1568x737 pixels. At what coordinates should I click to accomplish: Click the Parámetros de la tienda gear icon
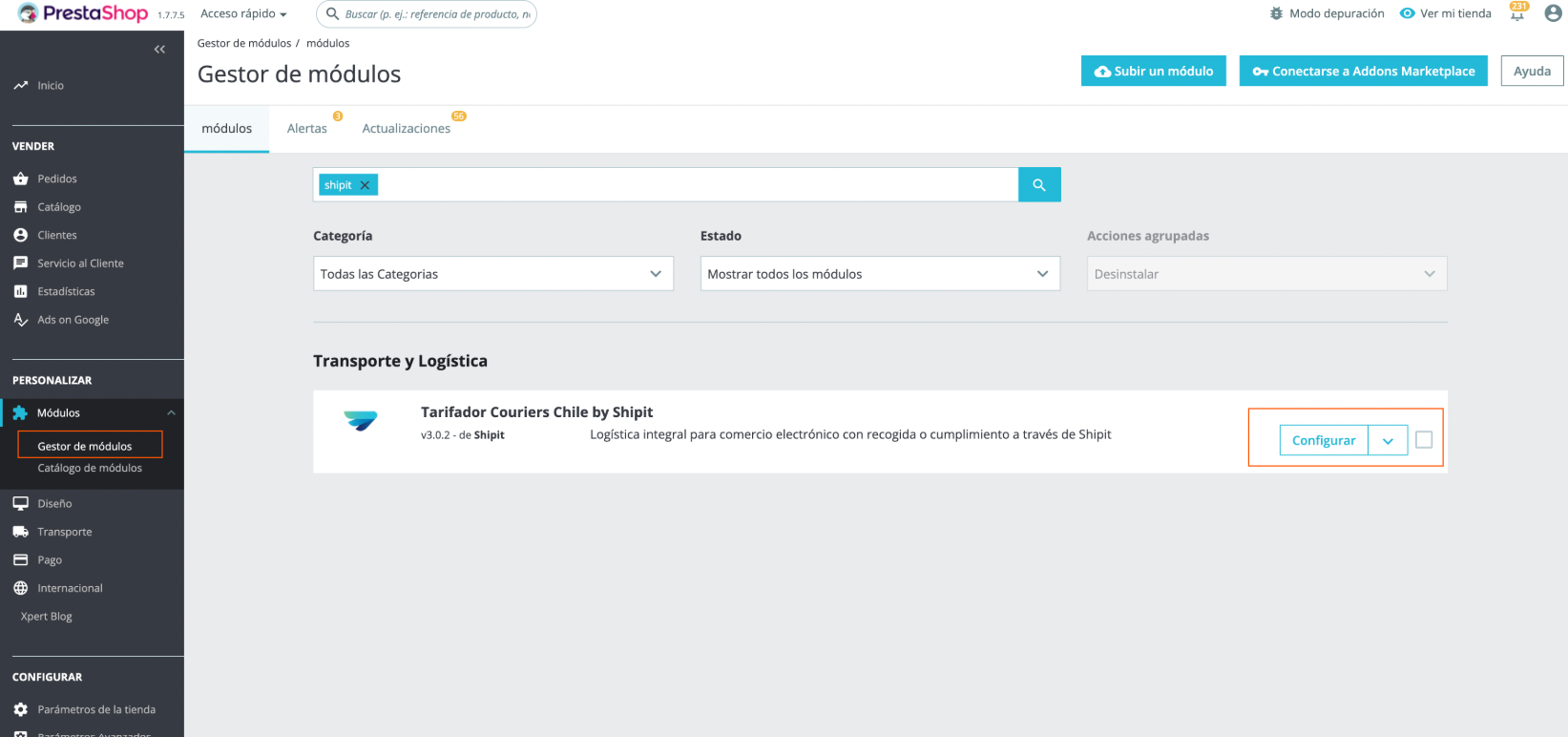pos(21,709)
